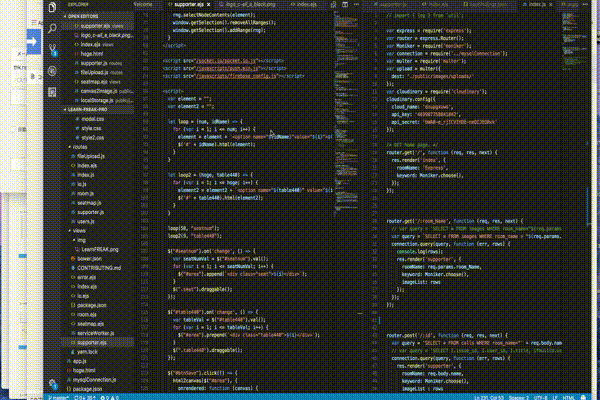The height and width of the screenshot is (400, 600).
Task: Click Spaces indentation setting in status bar
Action: click(518, 397)
